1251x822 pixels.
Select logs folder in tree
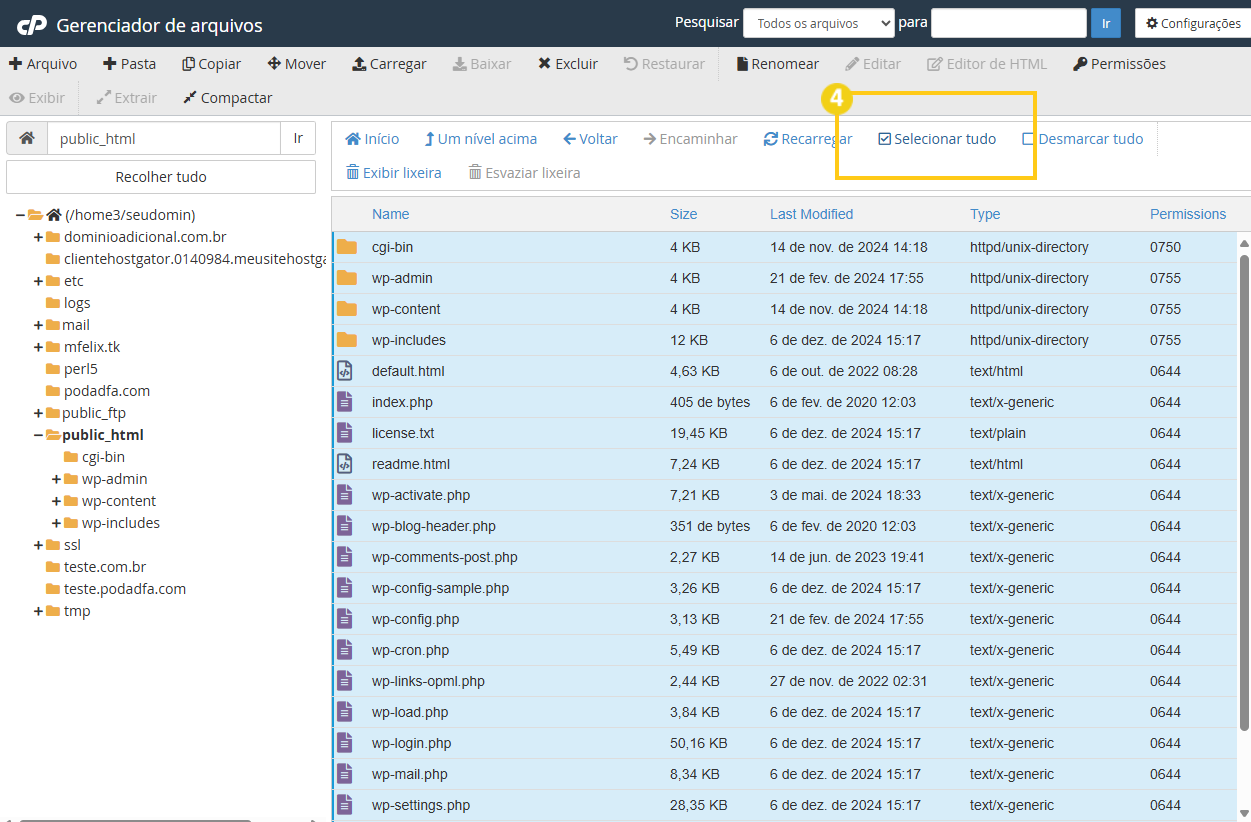77,303
